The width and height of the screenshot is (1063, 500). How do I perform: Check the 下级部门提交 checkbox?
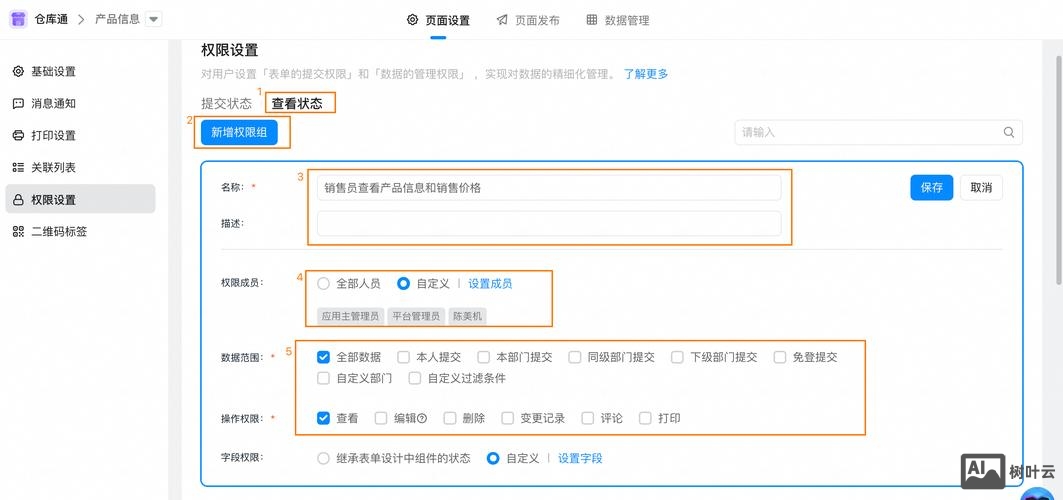[677, 357]
